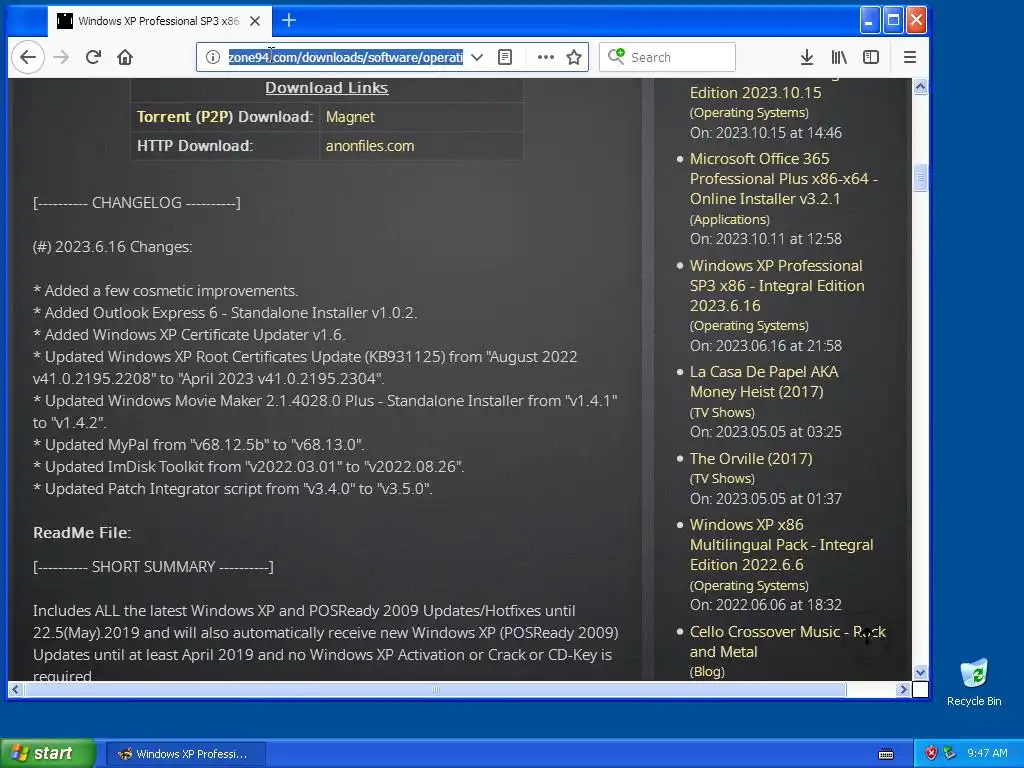Image resolution: width=1024 pixels, height=768 pixels.
Task: Click the Magnet torrent link
Action: (350, 117)
